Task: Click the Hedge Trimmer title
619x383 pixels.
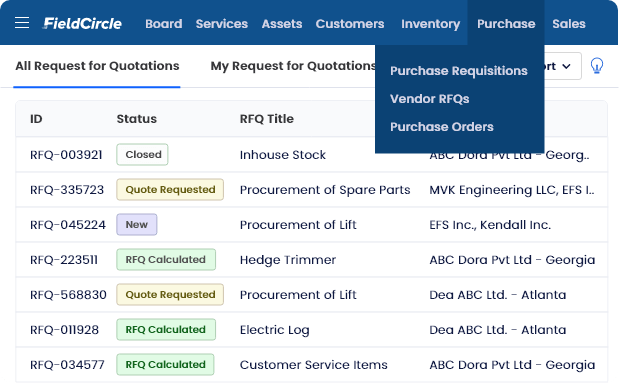Action: tap(288, 260)
